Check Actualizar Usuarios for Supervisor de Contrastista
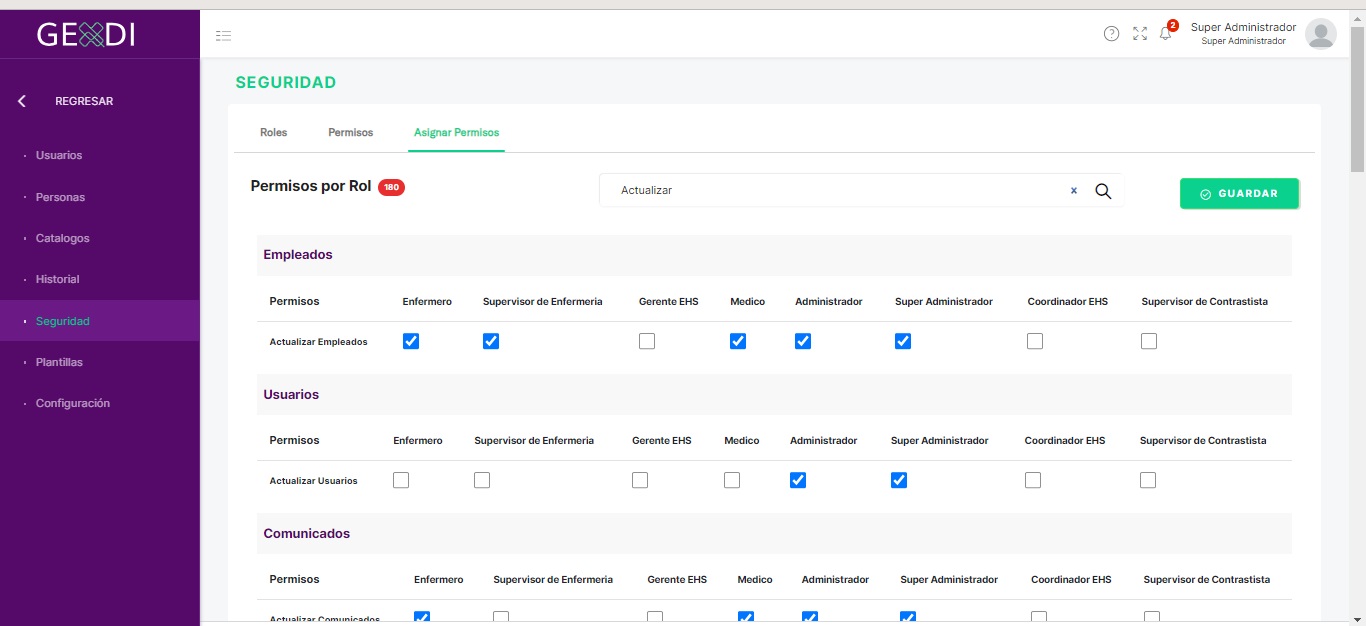The height and width of the screenshot is (626, 1366). (1148, 480)
